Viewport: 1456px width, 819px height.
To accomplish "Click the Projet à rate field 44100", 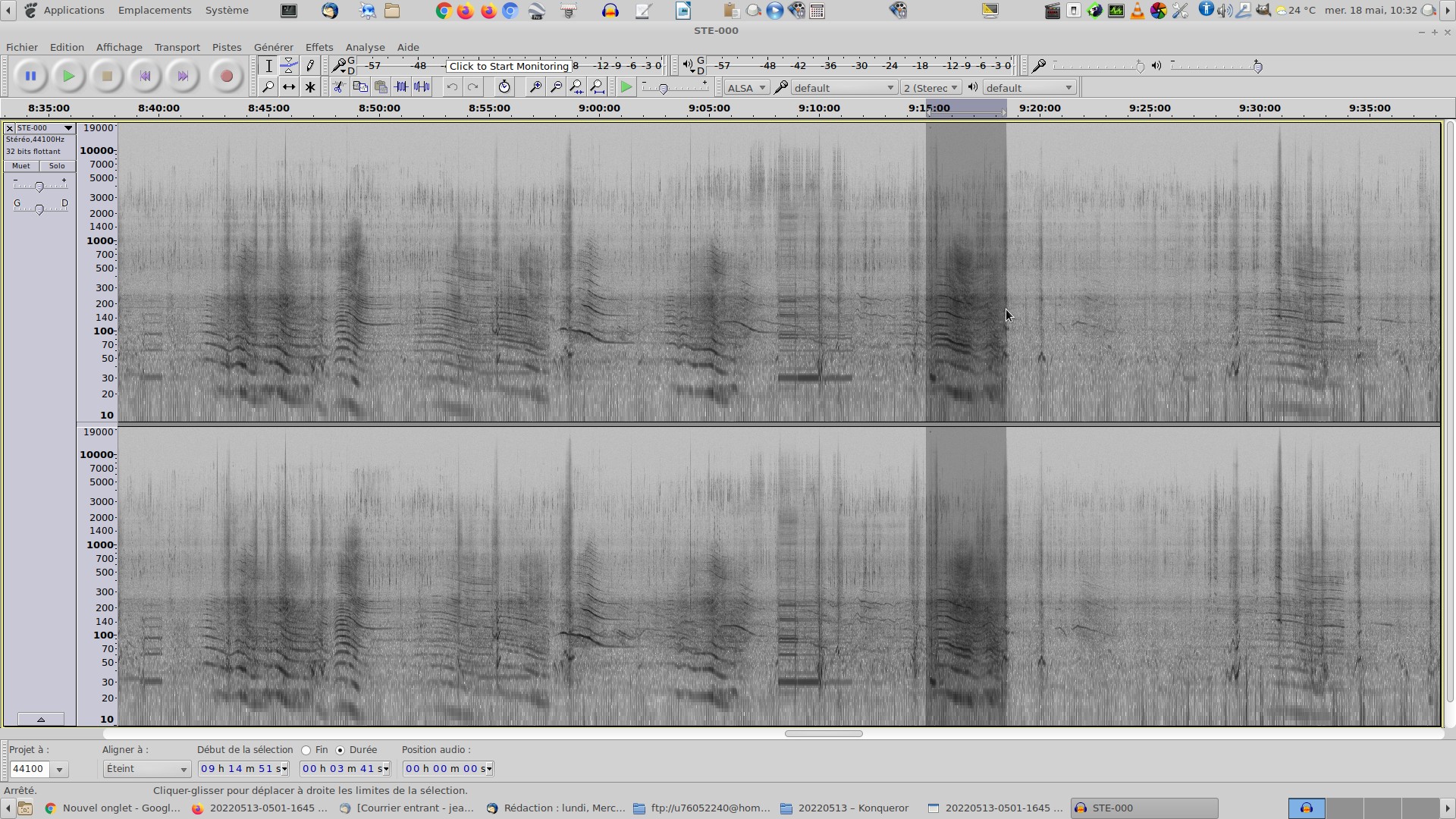I will (x=30, y=769).
